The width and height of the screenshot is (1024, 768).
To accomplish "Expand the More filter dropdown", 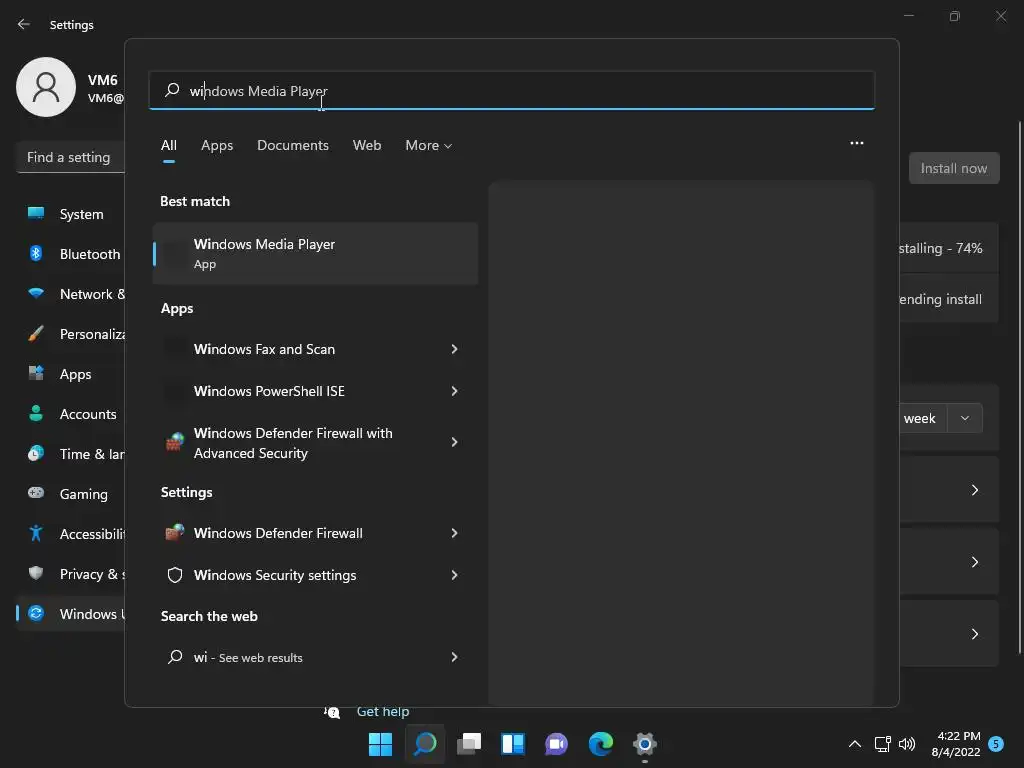I will tap(428, 145).
